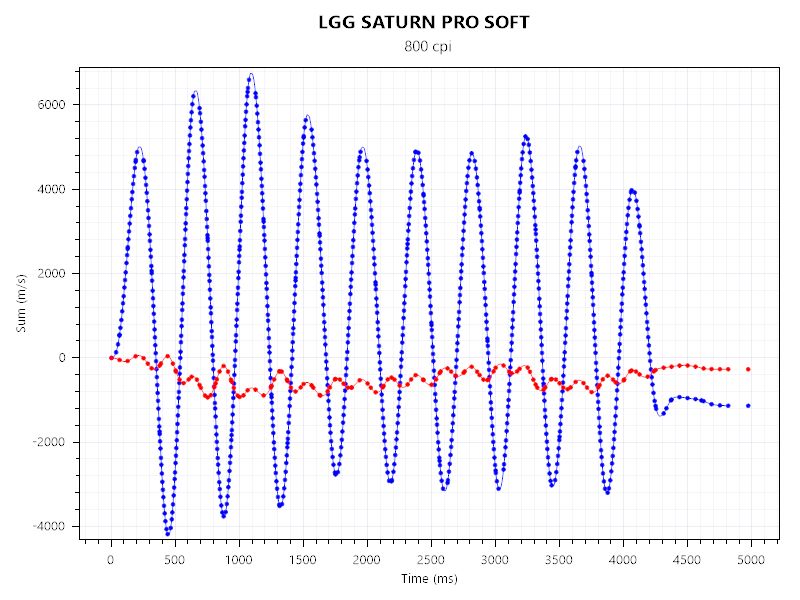The image size is (800, 600).
Task: Click x-axis tick label 1000
Action: [x=238, y=560]
